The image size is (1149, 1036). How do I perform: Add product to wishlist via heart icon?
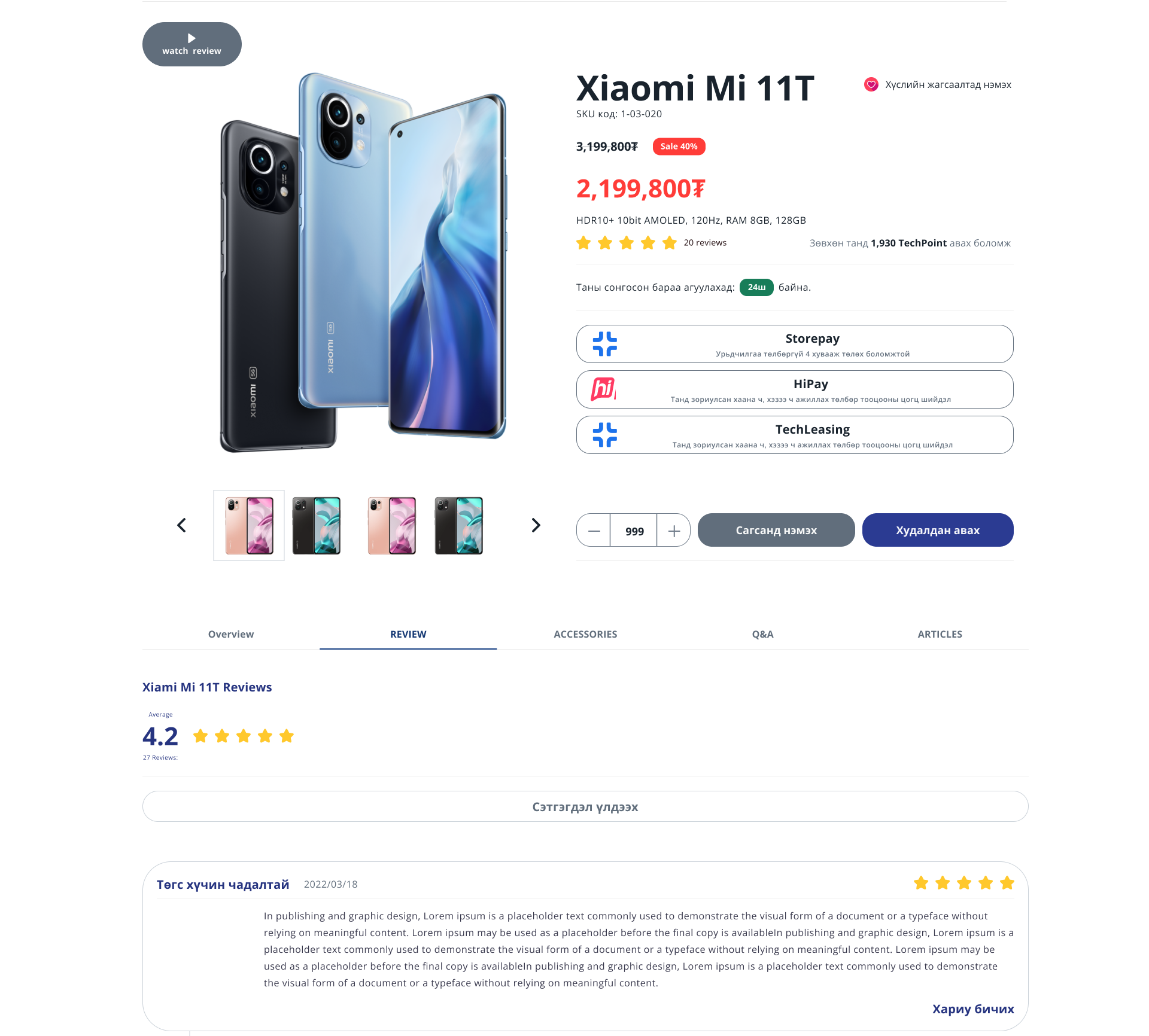point(871,85)
